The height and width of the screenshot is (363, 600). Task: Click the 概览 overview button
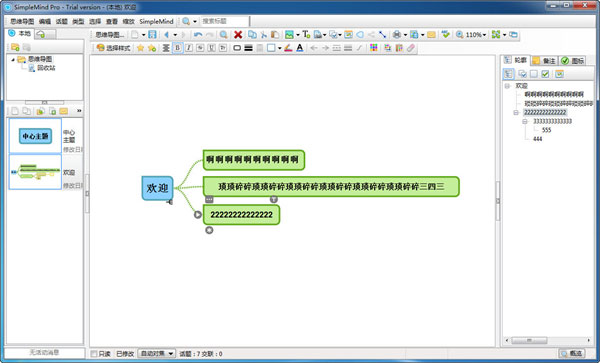(572, 353)
